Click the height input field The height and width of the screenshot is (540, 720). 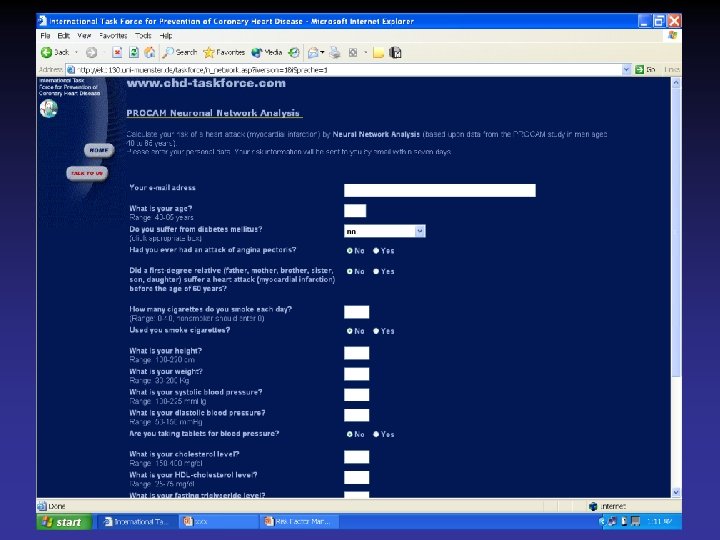point(356,353)
